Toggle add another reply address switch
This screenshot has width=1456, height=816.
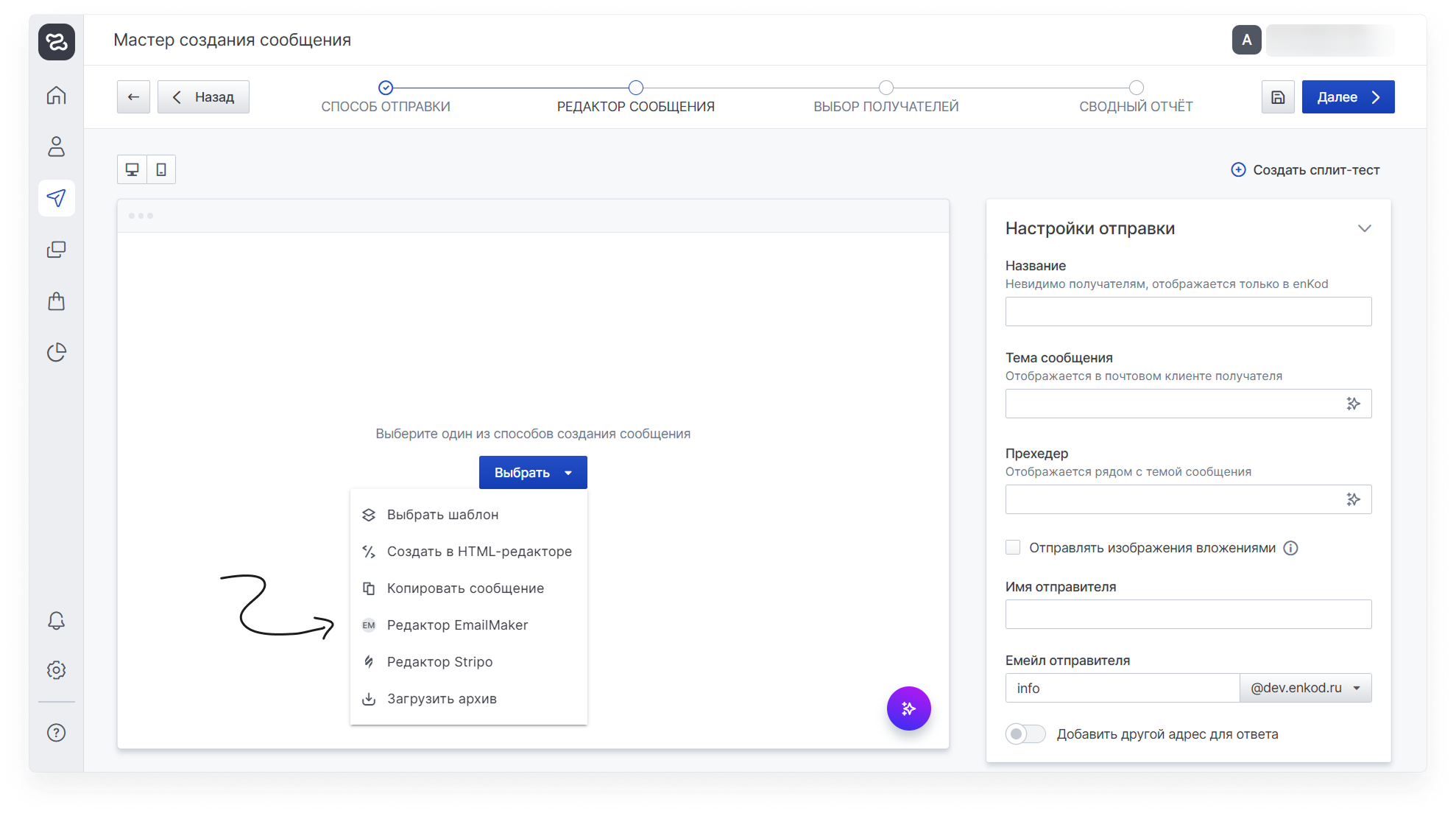click(1025, 734)
